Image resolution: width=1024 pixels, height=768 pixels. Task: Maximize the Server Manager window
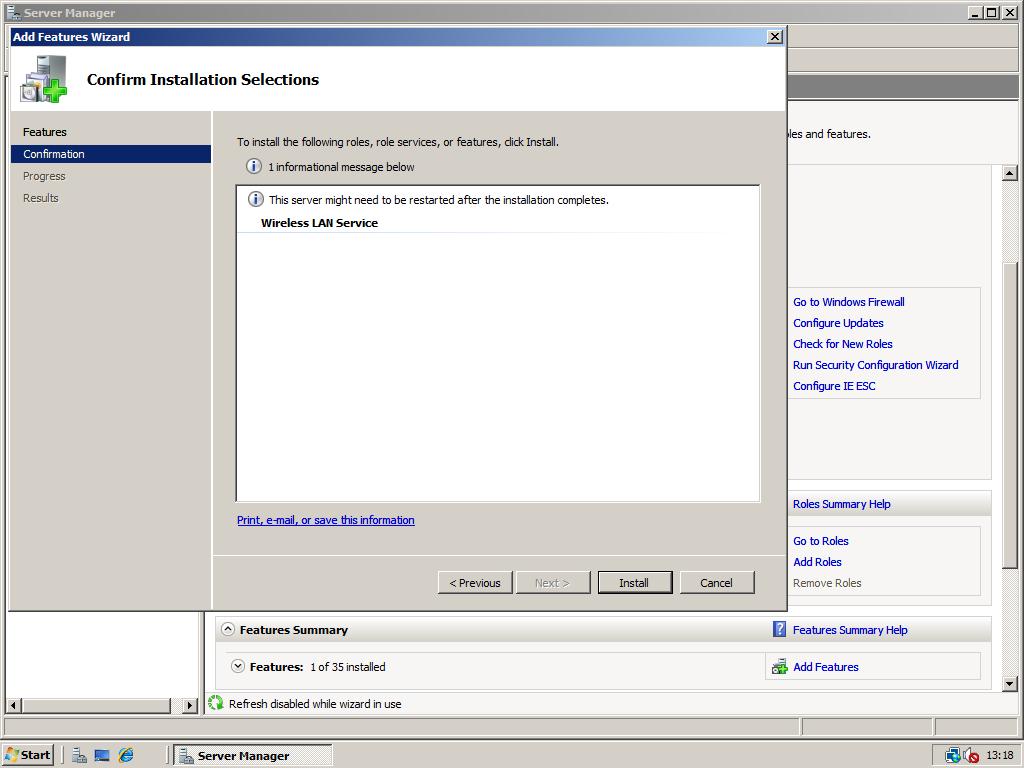(991, 12)
